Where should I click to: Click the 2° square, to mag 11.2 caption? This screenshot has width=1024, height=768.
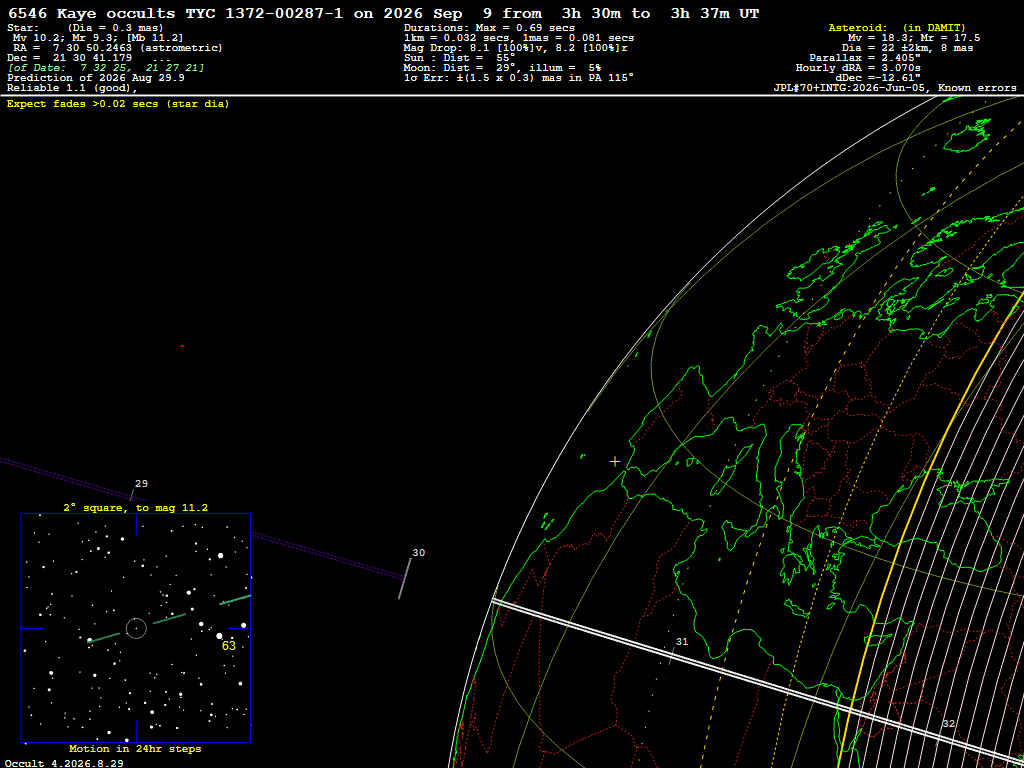click(136, 507)
